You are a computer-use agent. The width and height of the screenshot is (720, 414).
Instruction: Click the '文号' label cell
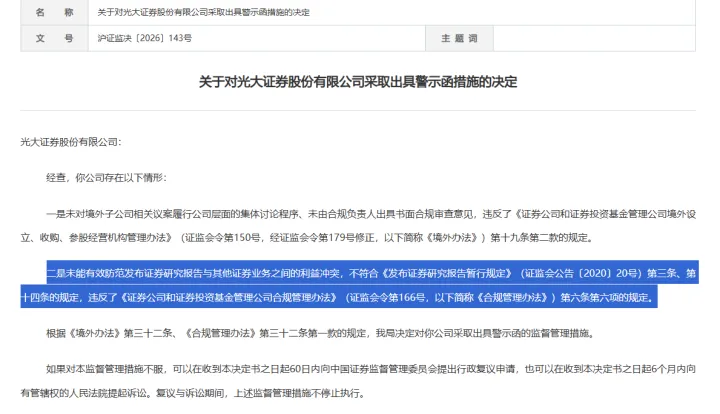[x=54, y=39]
